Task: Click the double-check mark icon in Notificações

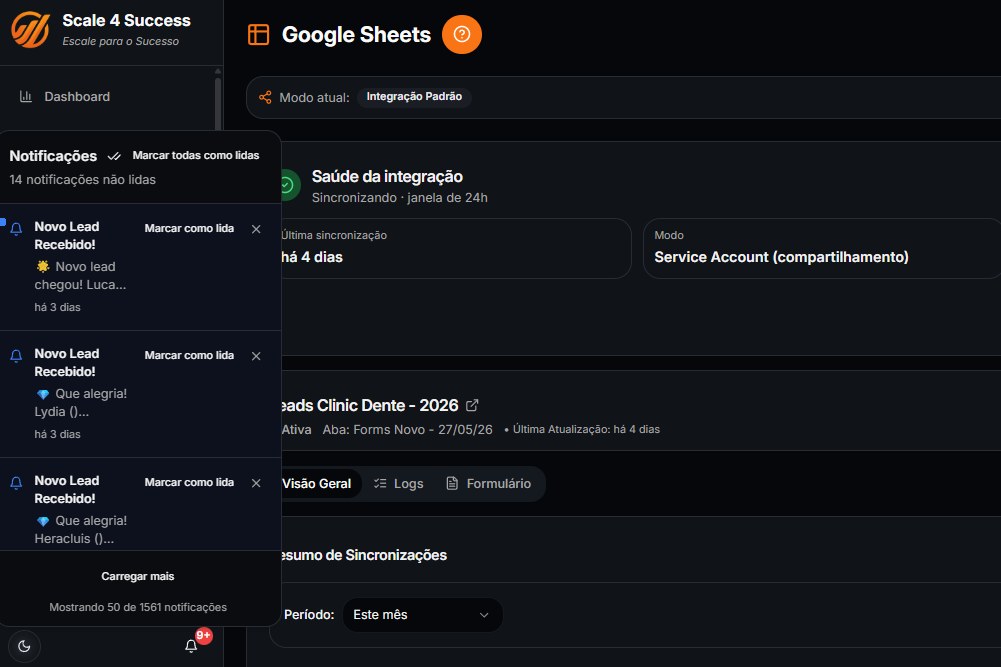Action: click(114, 156)
